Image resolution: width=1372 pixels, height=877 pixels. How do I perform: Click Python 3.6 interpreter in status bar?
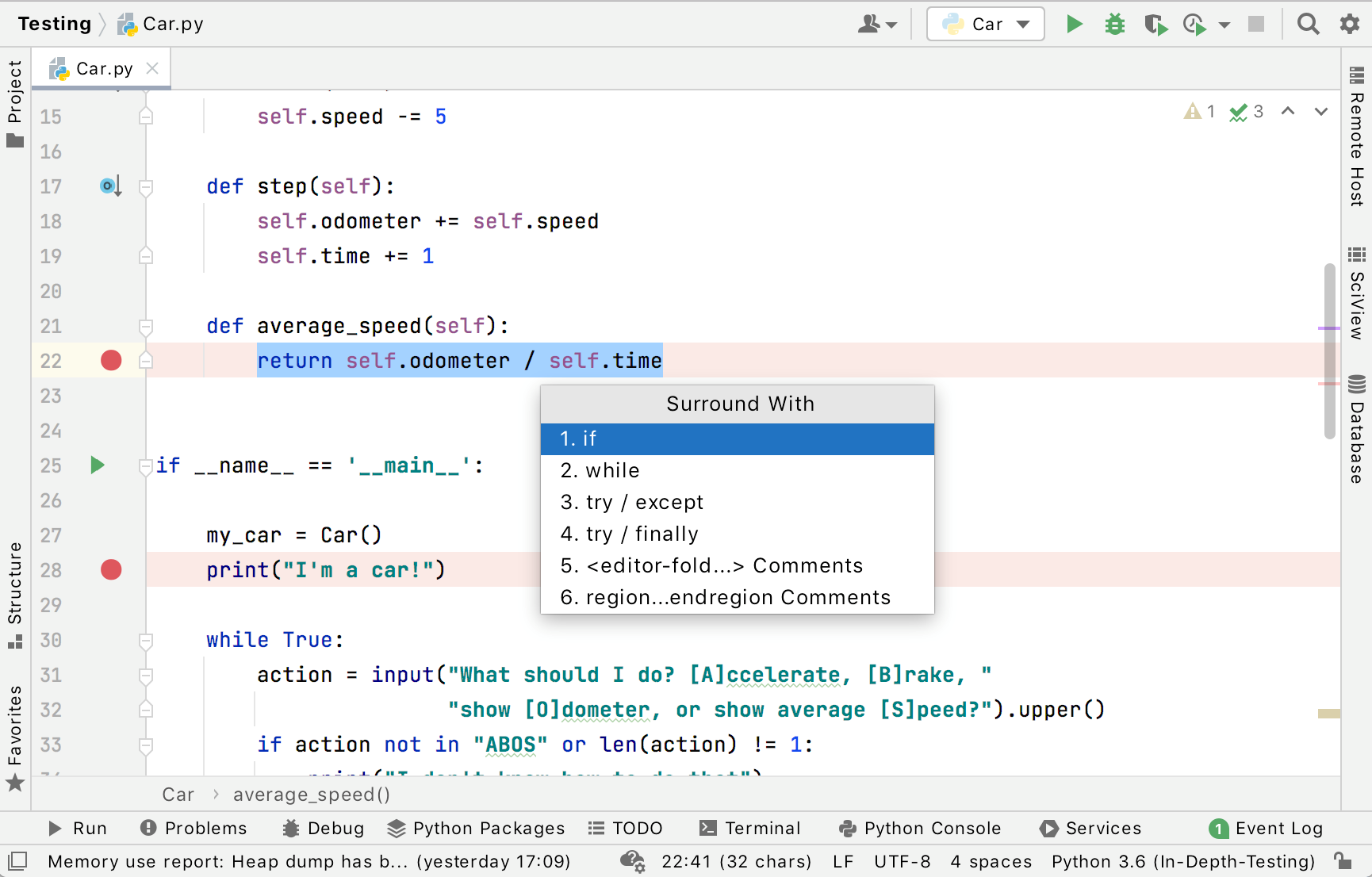coord(1182,861)
